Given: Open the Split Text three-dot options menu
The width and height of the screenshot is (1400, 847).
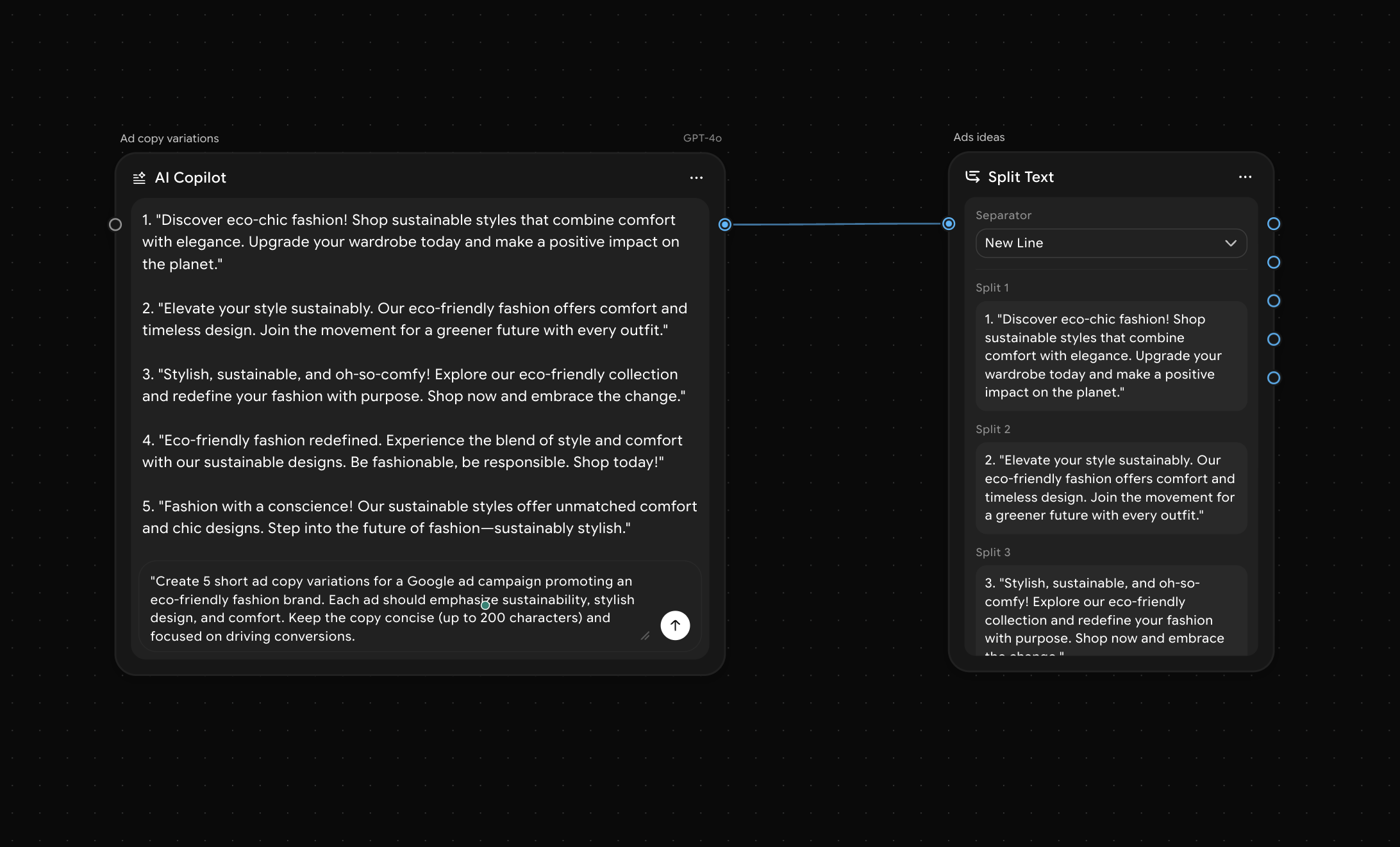Looking at the screenshot, I should pos(1245,177).
